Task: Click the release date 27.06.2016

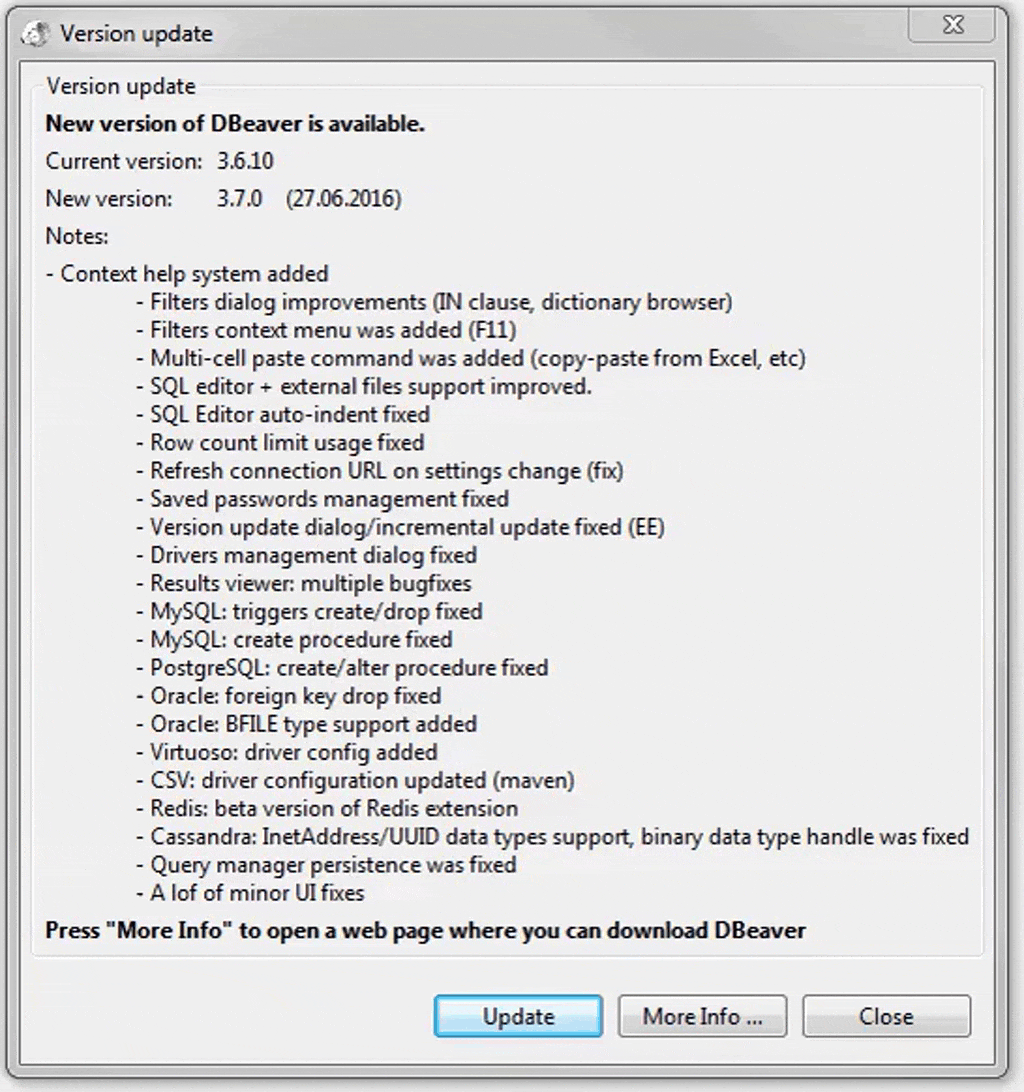Action: click(344, 199)
